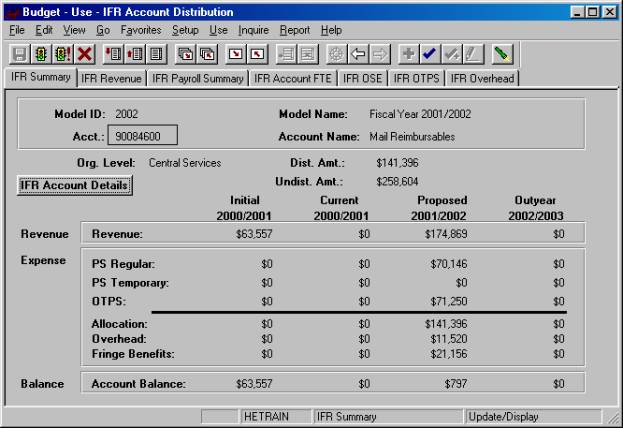This screenshot has width=623, height=428.
Task: Go to the IFR Overhead tab
Action: pos(482,77)
